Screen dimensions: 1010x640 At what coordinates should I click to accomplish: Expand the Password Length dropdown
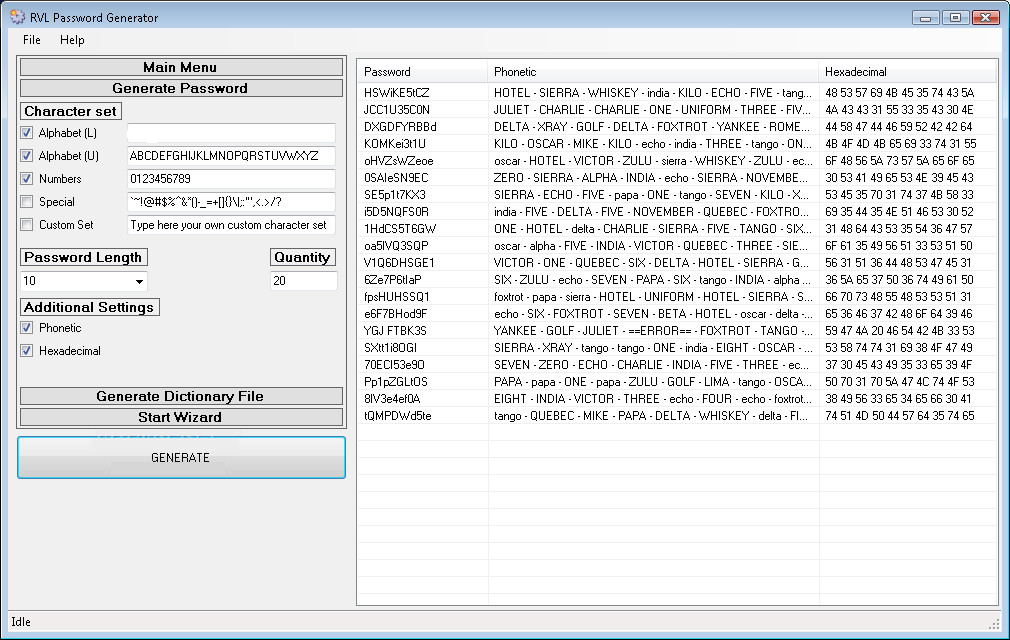point(139,281)
